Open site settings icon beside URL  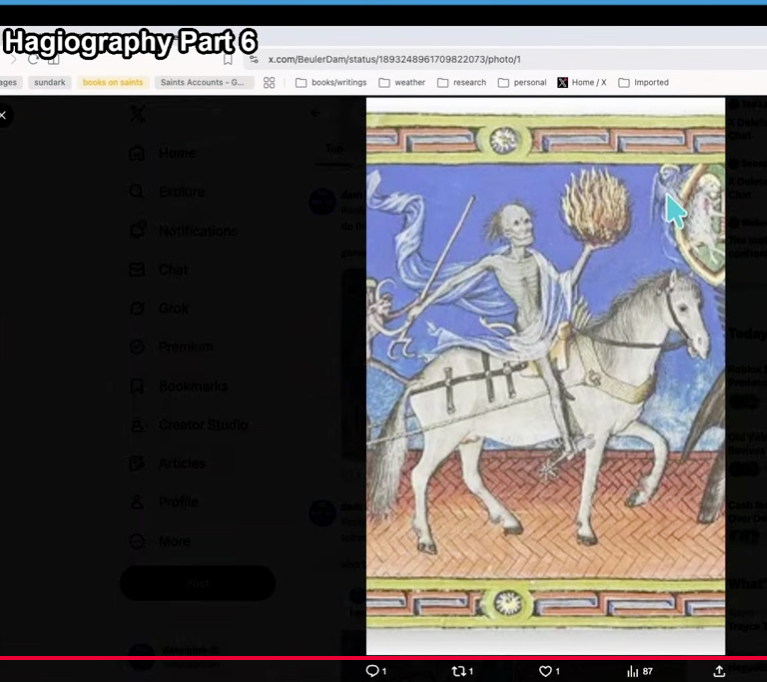pos(254,59)
